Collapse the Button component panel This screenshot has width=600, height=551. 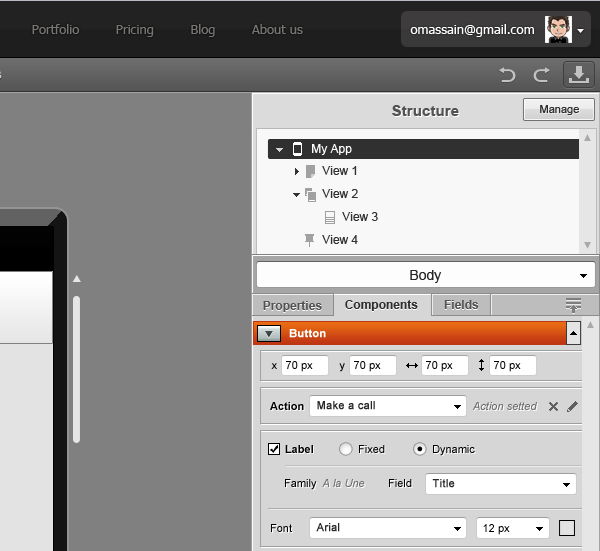coord(269,333)
